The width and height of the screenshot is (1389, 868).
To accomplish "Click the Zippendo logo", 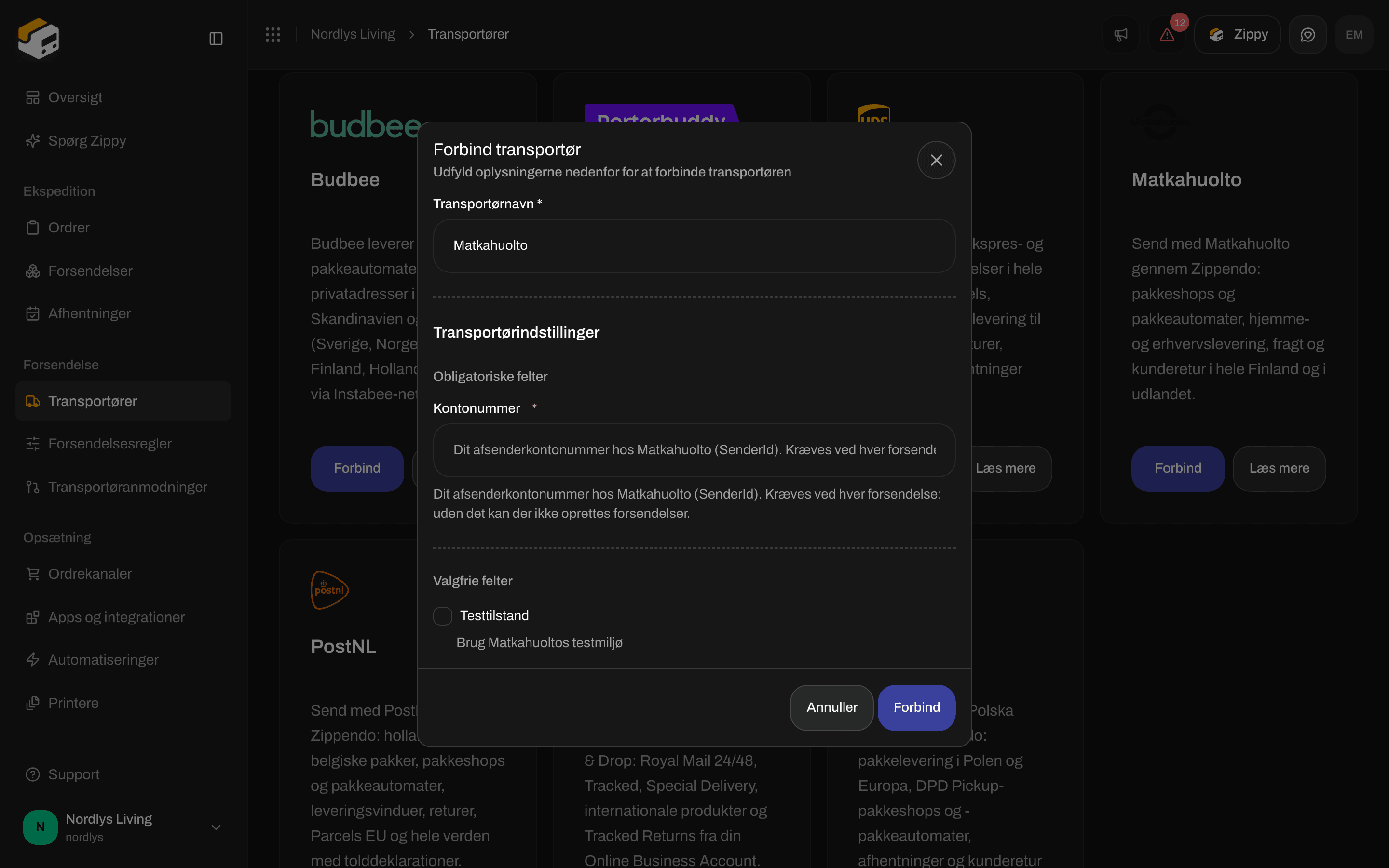I will pyautogui.click(x=39, y=39).
